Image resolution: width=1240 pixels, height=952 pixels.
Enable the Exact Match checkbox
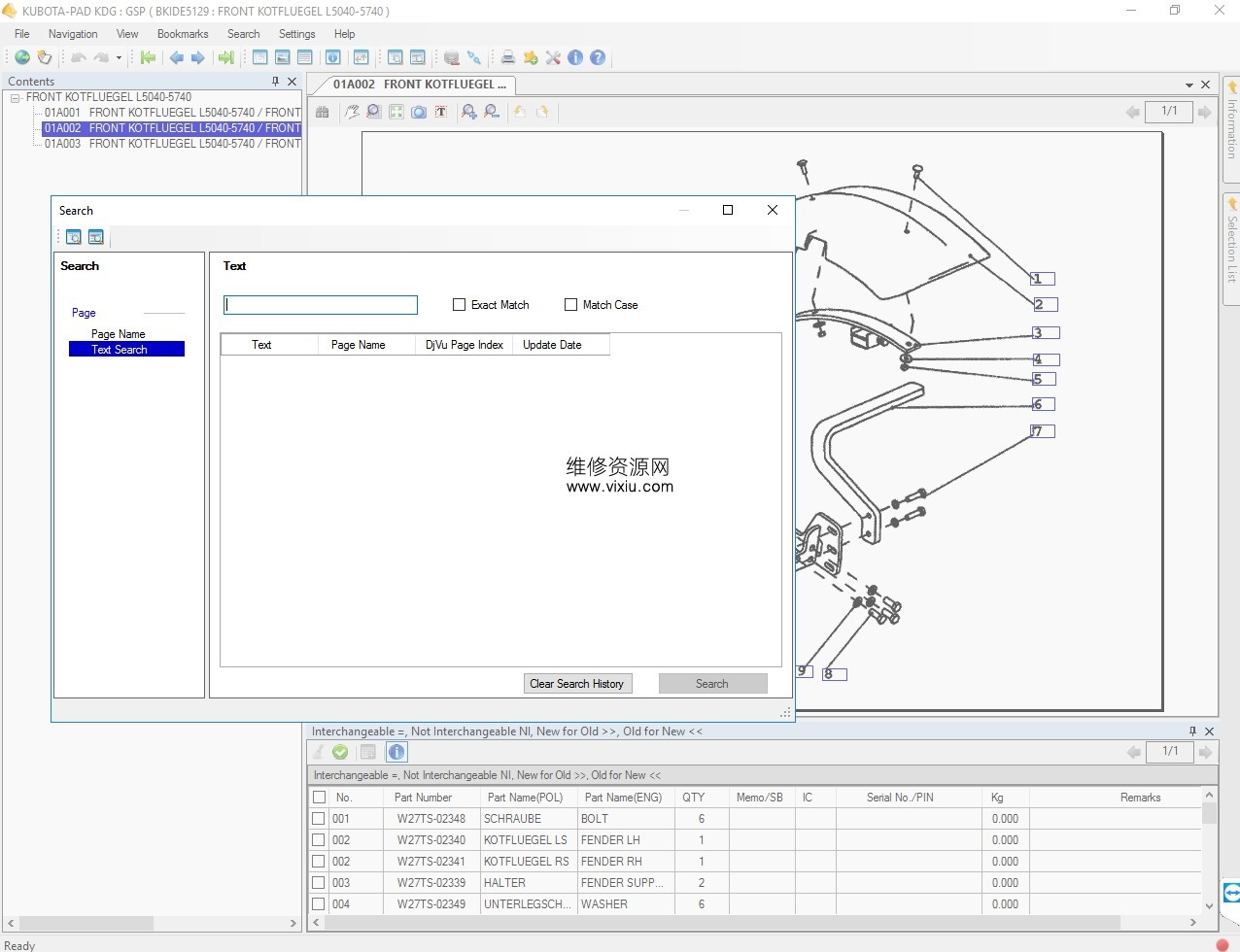pos(460,305)
